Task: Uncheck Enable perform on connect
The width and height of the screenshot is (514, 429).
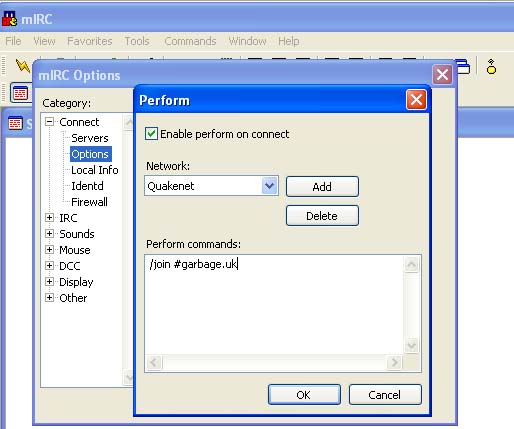Action: [151, 134]
